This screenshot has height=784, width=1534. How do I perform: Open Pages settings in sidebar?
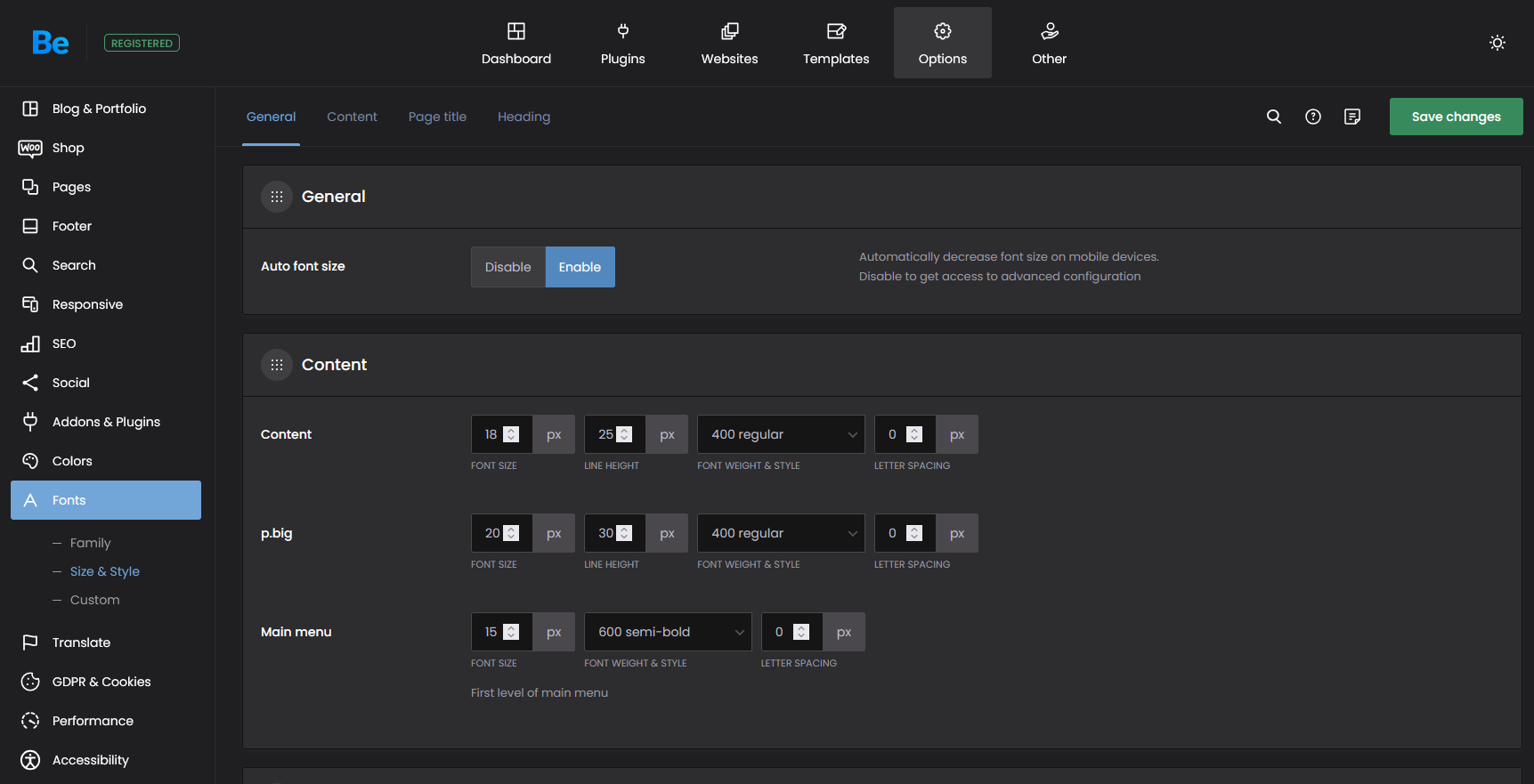tap(106, 187)
